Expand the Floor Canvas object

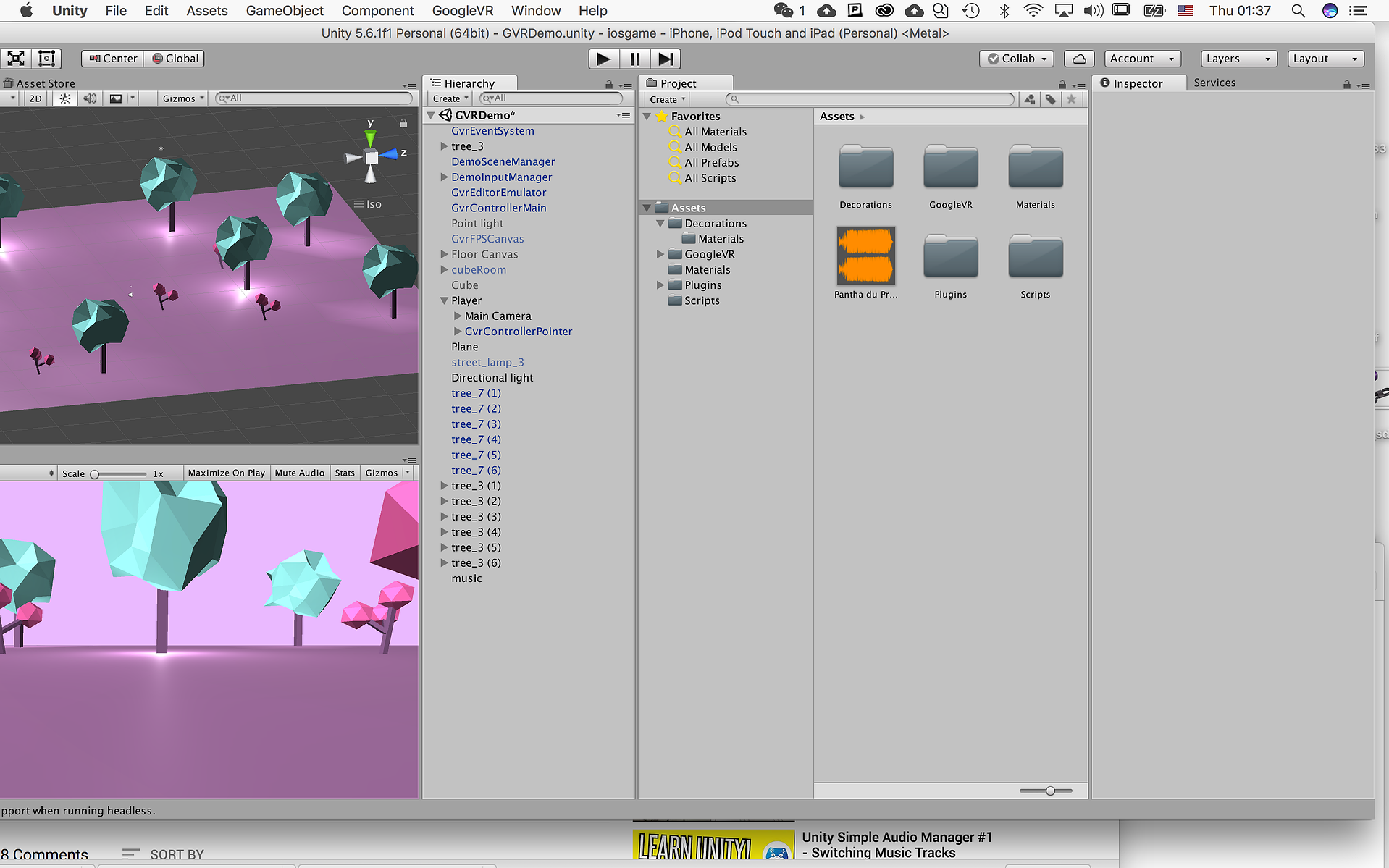pyautogui.click(x=444, y=254)
